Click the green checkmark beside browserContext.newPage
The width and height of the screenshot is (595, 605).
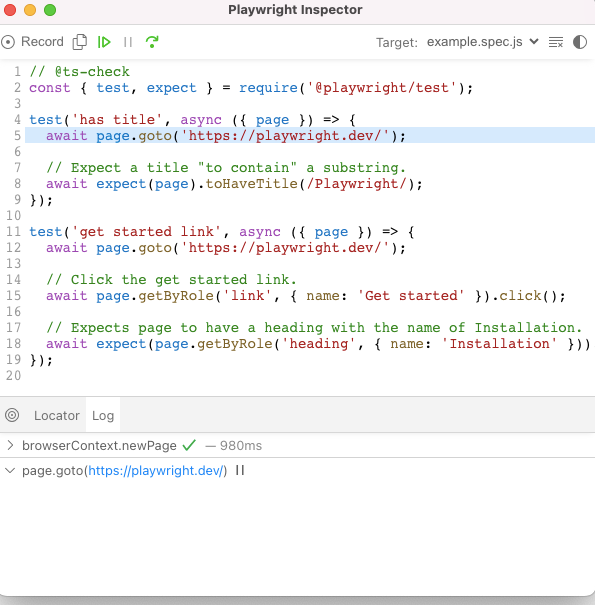click(189, 445)
